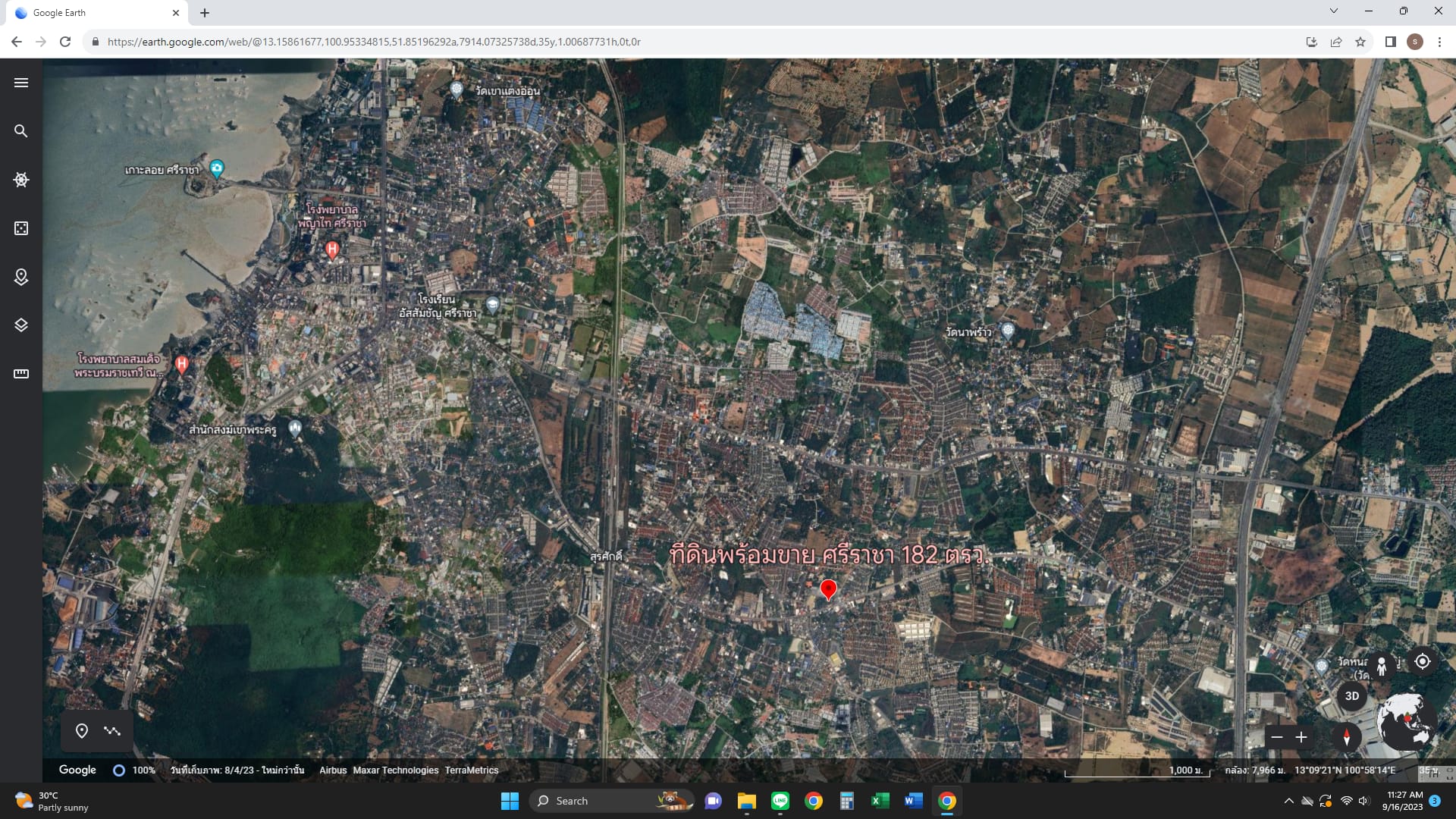
Task: Open Map Style layers icon
Action: tap(21, 325)
